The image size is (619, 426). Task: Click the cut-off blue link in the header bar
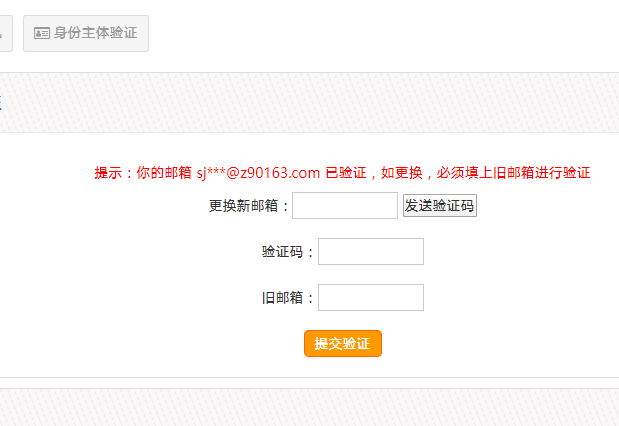pos(1,102)
